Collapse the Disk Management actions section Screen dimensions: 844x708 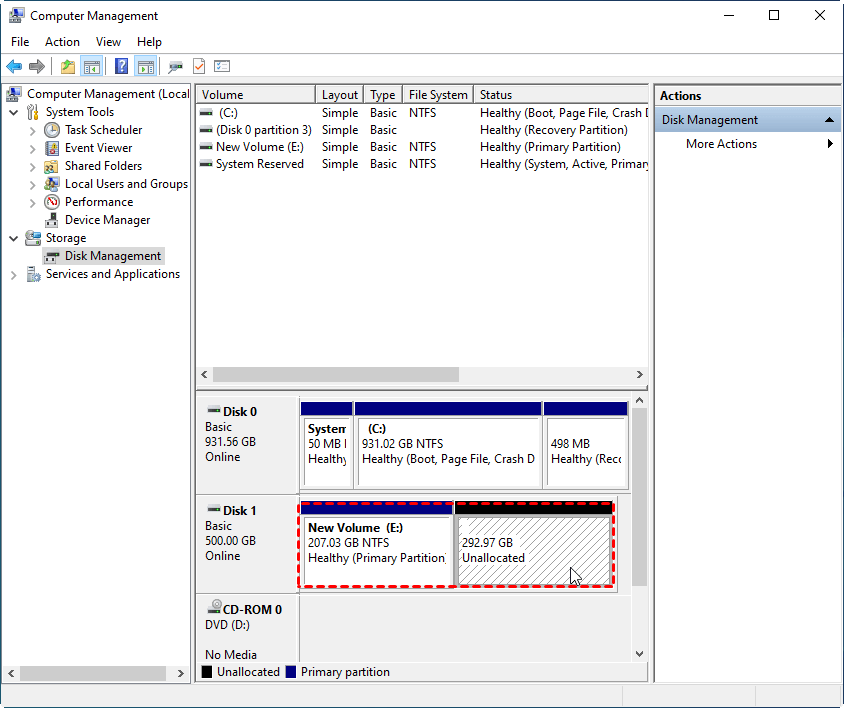pos(829,120)
